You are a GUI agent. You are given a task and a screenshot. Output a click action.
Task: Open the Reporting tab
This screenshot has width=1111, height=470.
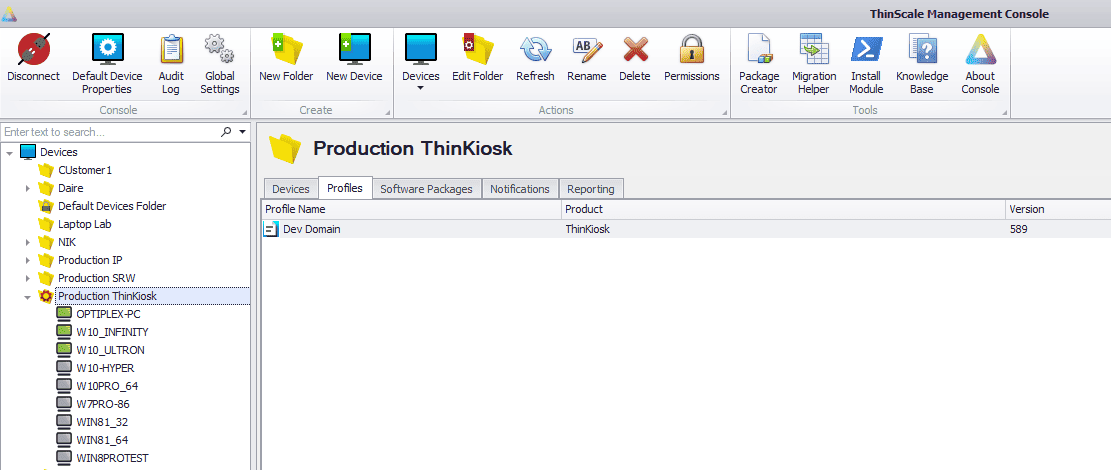click(x=592, y=189)
